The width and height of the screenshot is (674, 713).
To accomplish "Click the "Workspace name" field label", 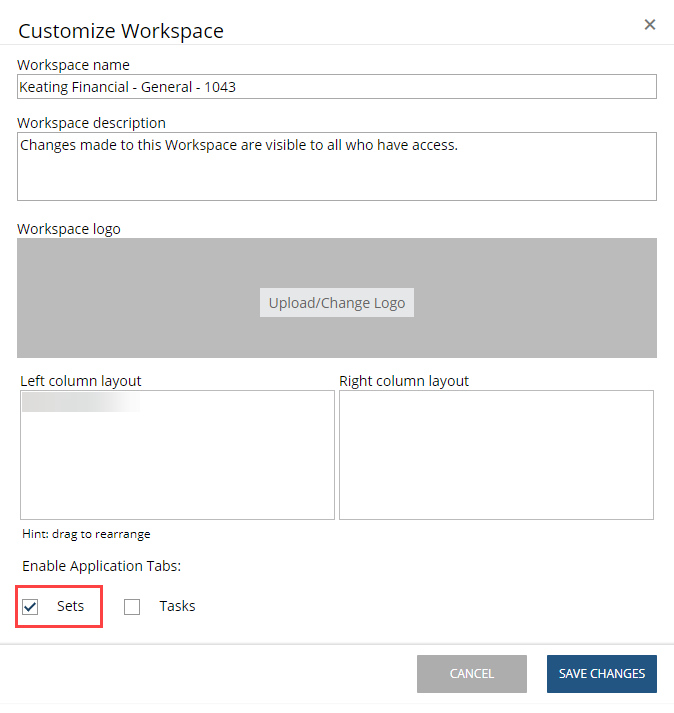I will [73, 65].
